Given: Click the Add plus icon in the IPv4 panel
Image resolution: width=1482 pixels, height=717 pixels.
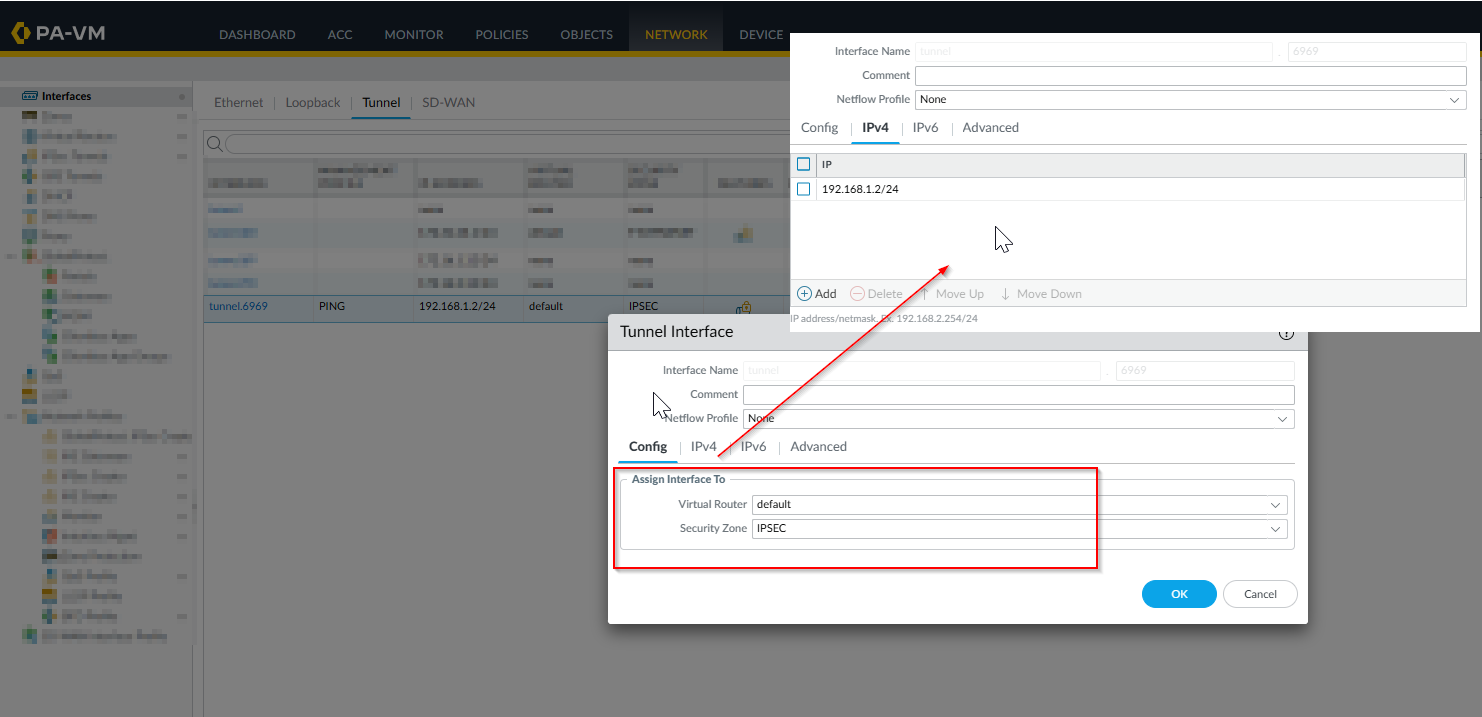Looking at the screenshot, I should click(x=804, y=294).
